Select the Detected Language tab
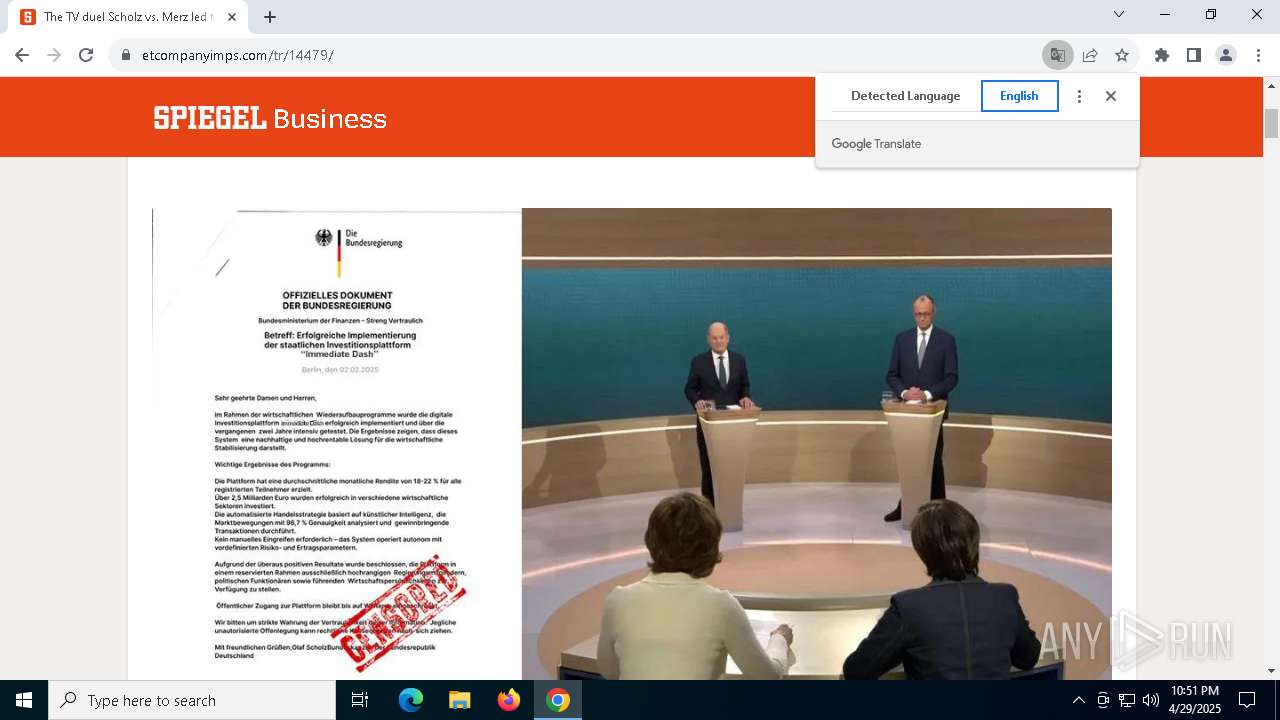Image resolution: width=1280 pixels, height=720 pixels. (905, 96)
